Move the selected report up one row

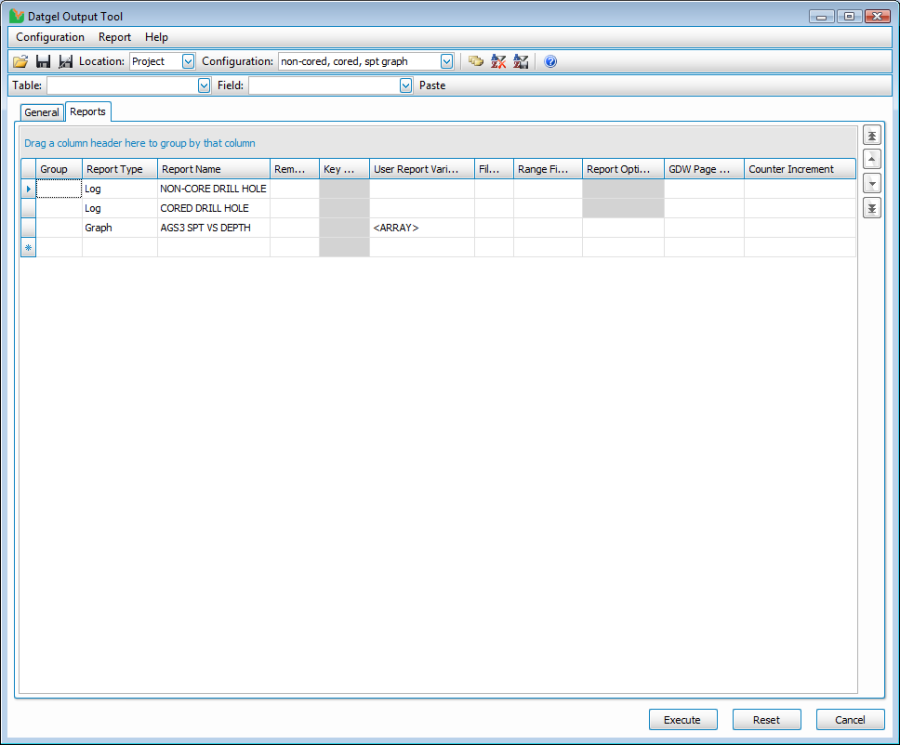click(872, 160)
